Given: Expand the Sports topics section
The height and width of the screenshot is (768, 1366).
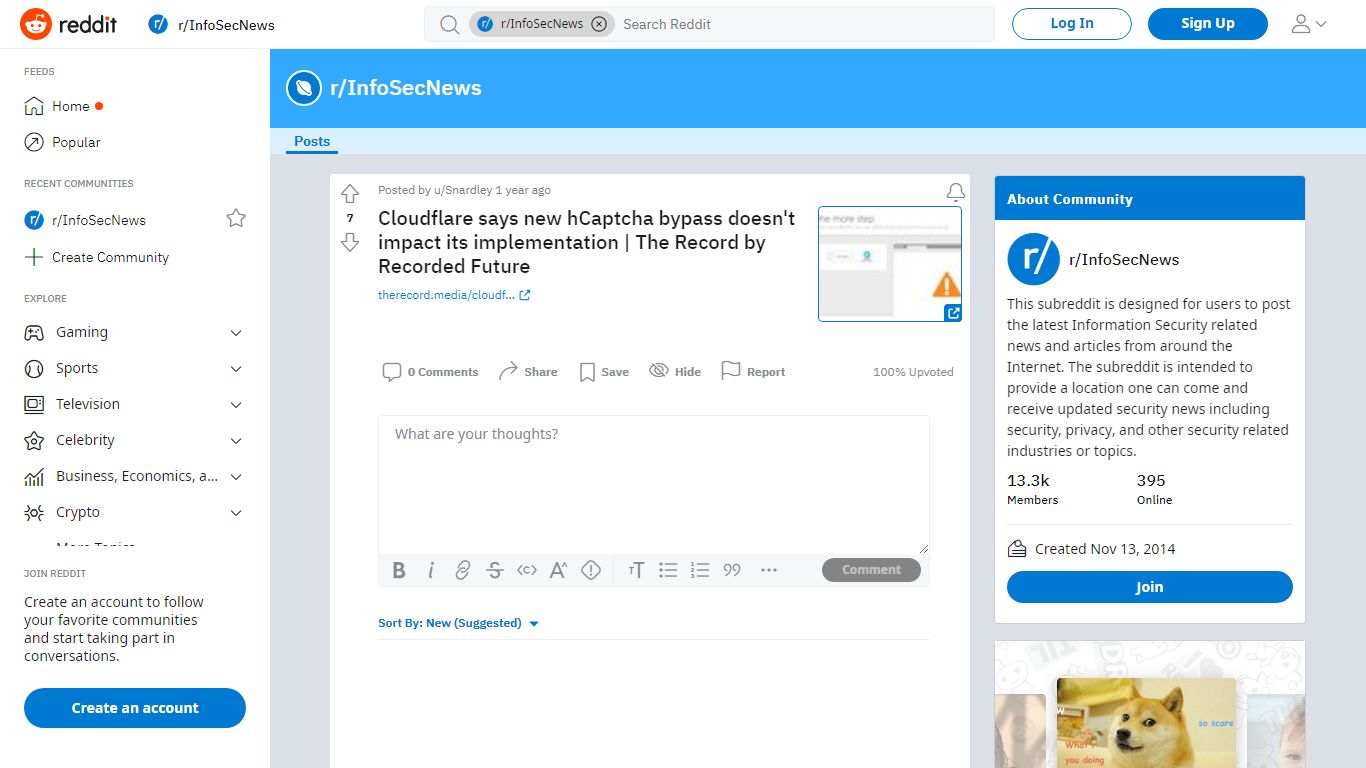Looking at the screenshot, I should pyautogui.click(x=236, y=368).
